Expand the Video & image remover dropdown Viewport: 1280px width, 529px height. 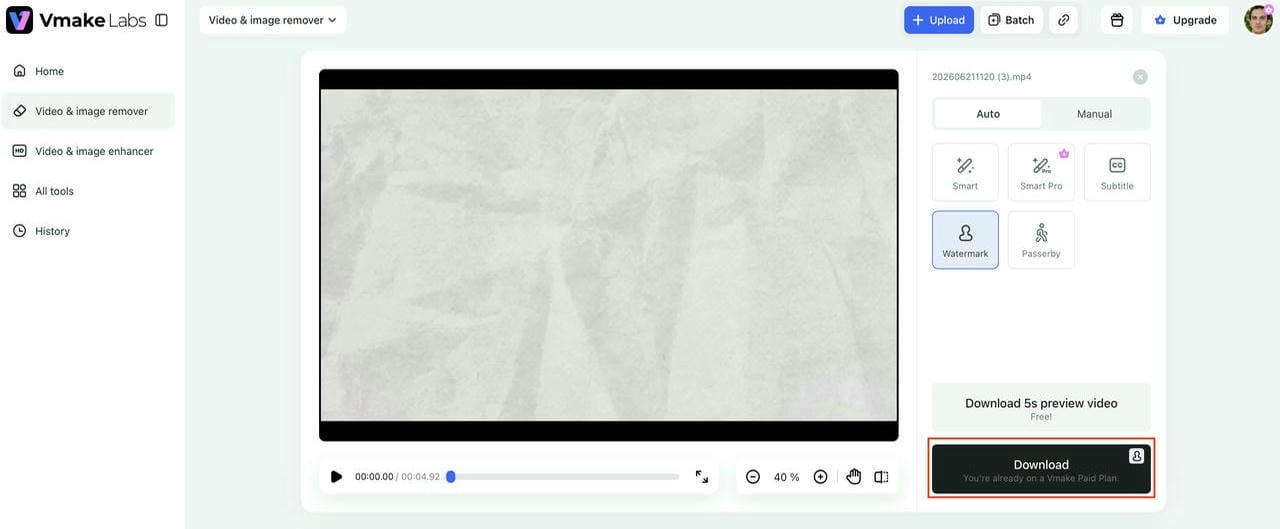pos(273,20)
